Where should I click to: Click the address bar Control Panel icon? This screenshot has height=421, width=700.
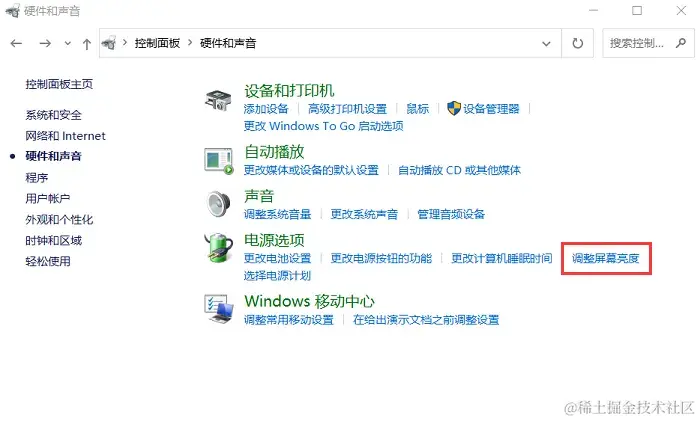[x=109, y=43]
